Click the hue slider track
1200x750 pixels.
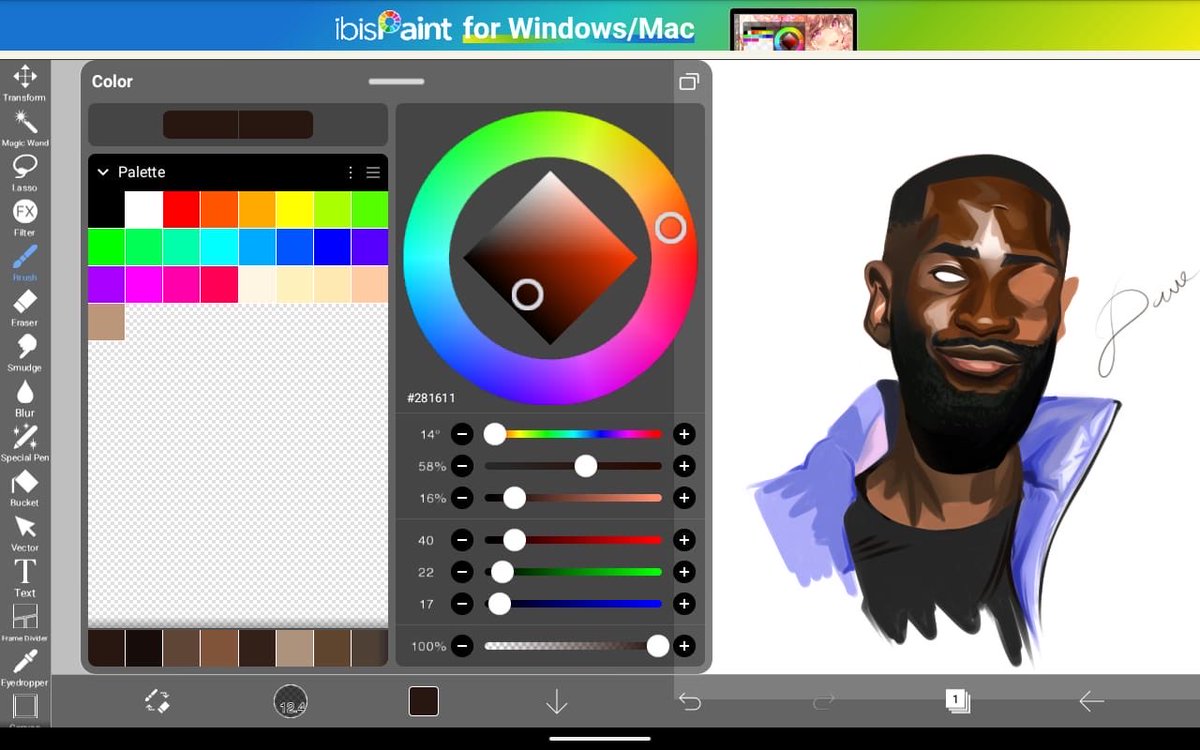click(573, 434)
